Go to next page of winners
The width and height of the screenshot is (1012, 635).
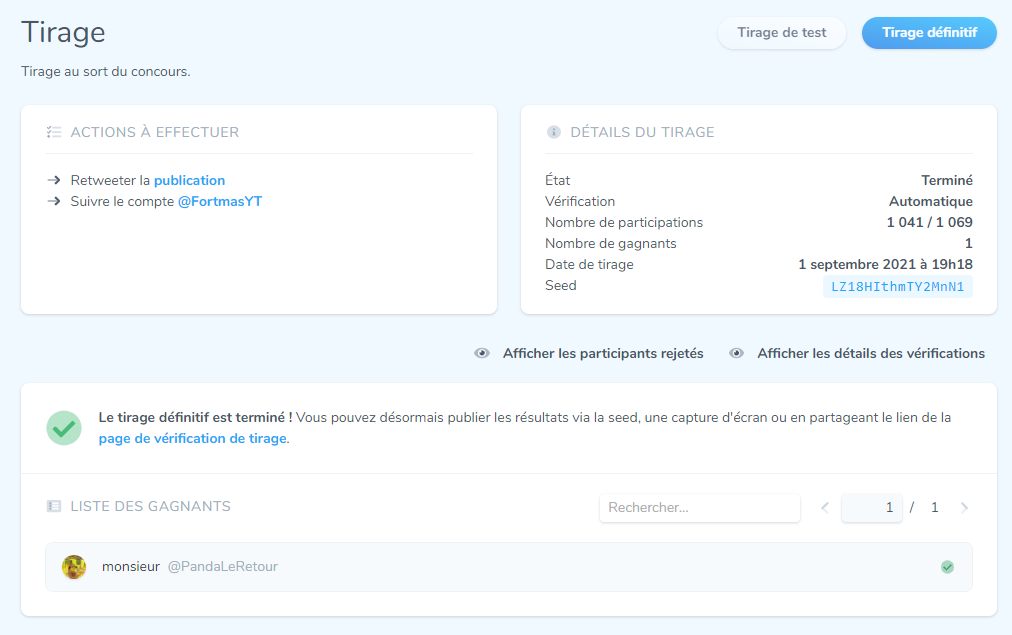click(964, 508)
